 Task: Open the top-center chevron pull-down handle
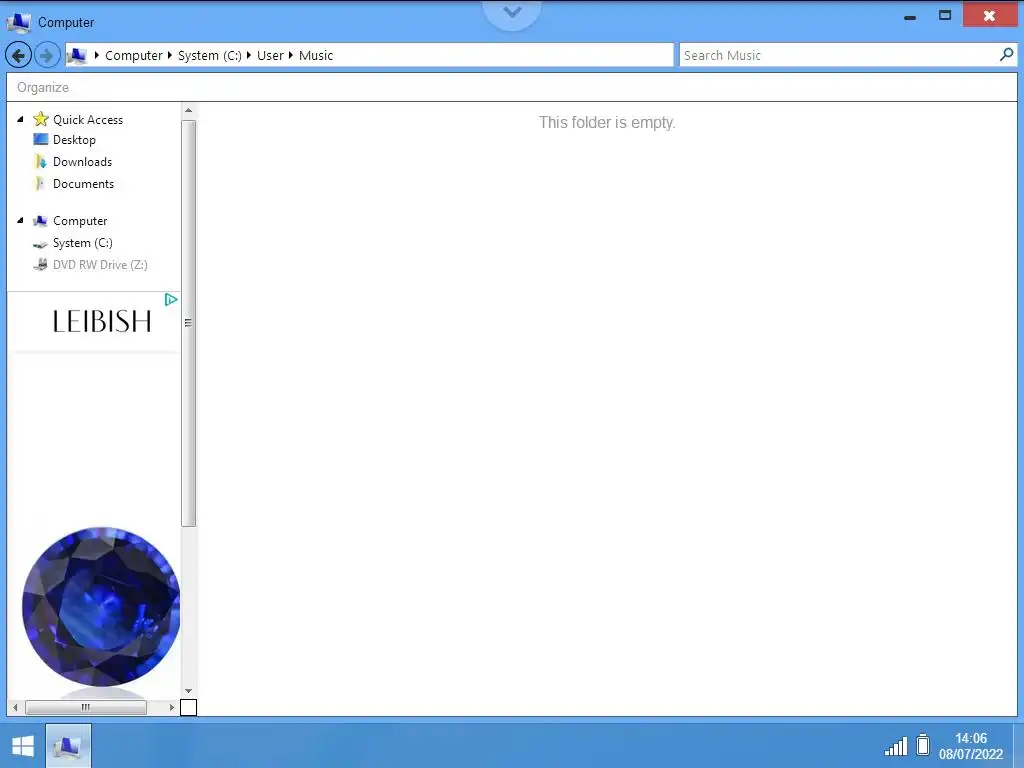click(513, 12)
